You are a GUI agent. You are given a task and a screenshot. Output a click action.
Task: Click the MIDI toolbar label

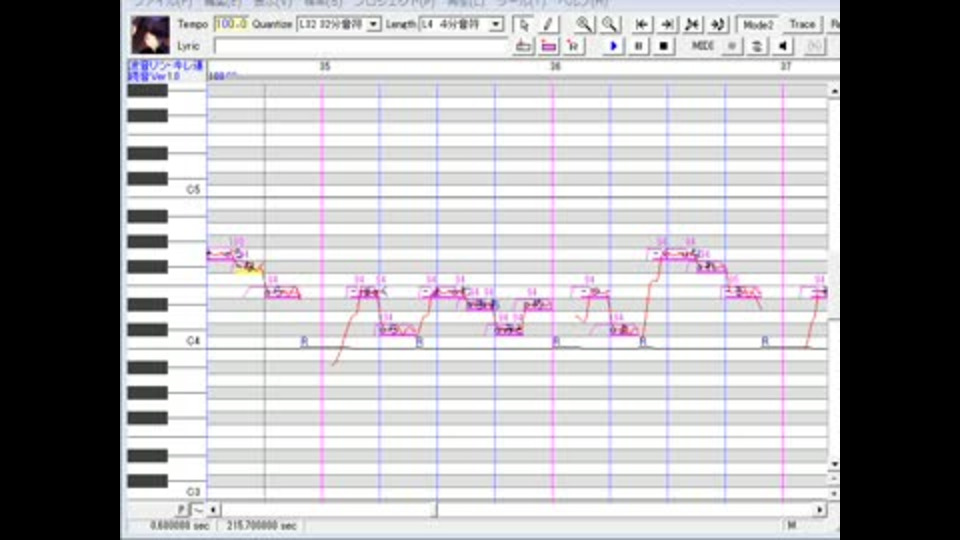[x=702, y=46]
